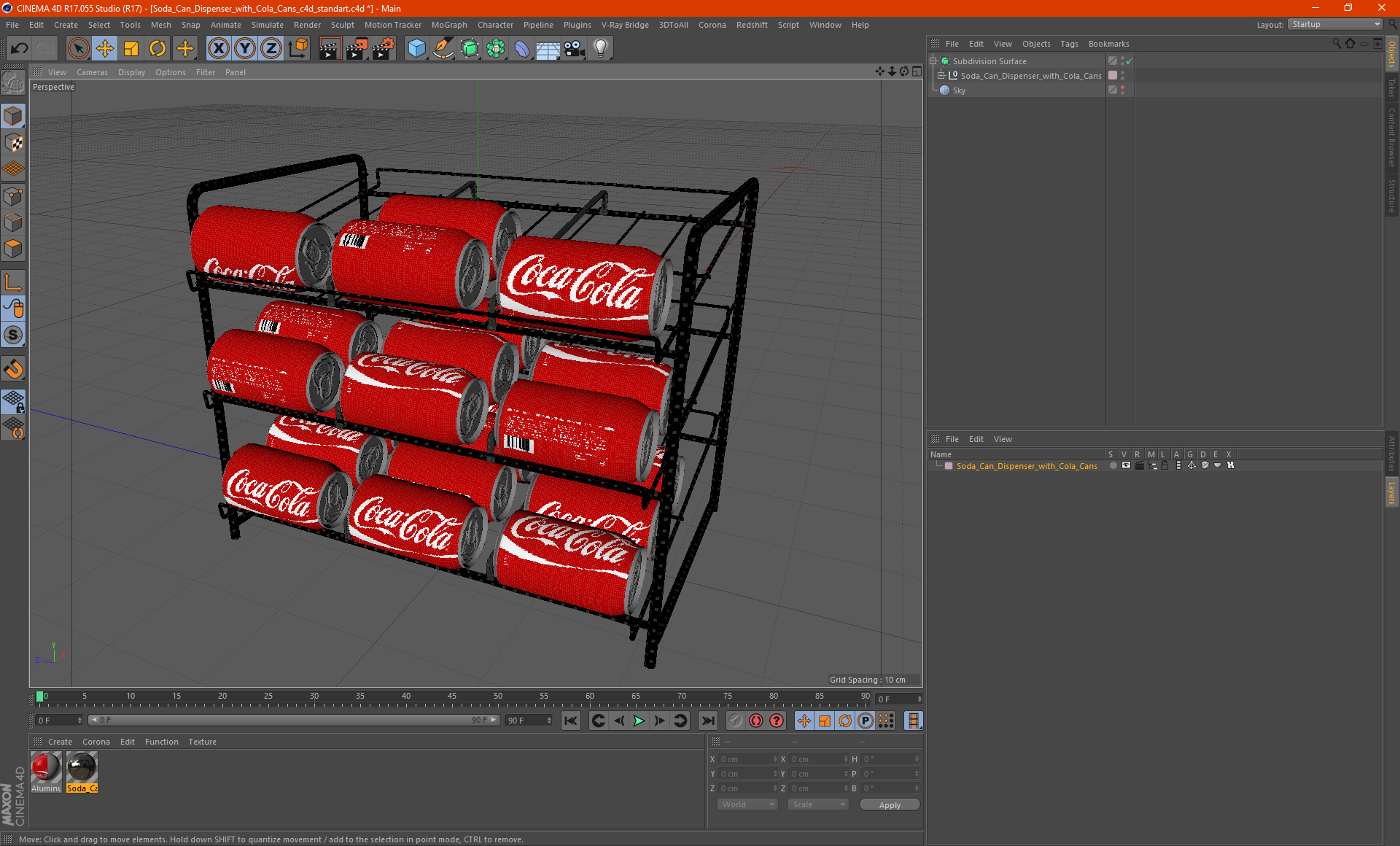Viewport: 1400px width, 846px height.
Task: Toggle Enable Snap magnet icon
Action: click(13, 369)
